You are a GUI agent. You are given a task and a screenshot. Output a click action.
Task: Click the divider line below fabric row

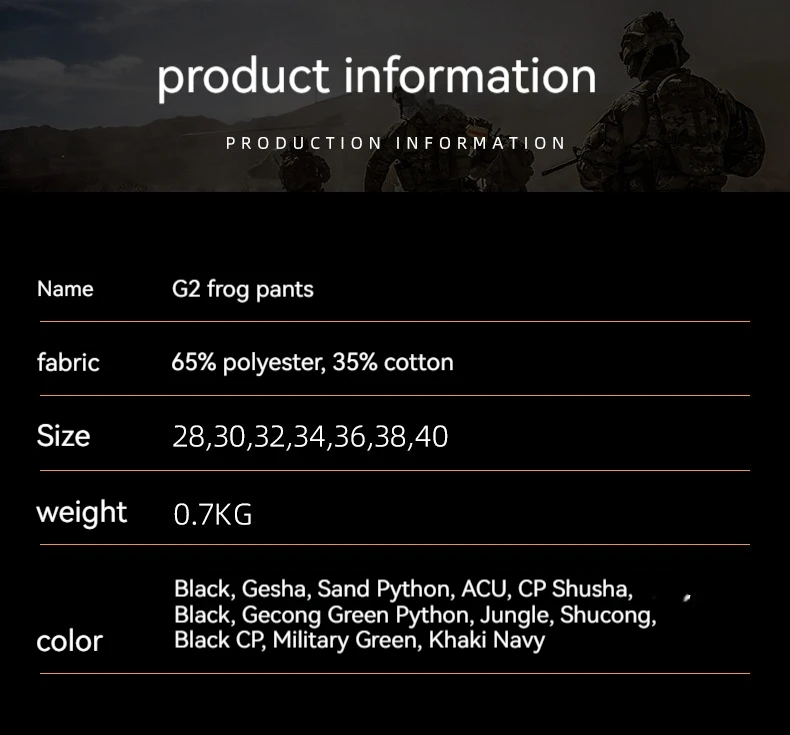click(x=394, y=395)
